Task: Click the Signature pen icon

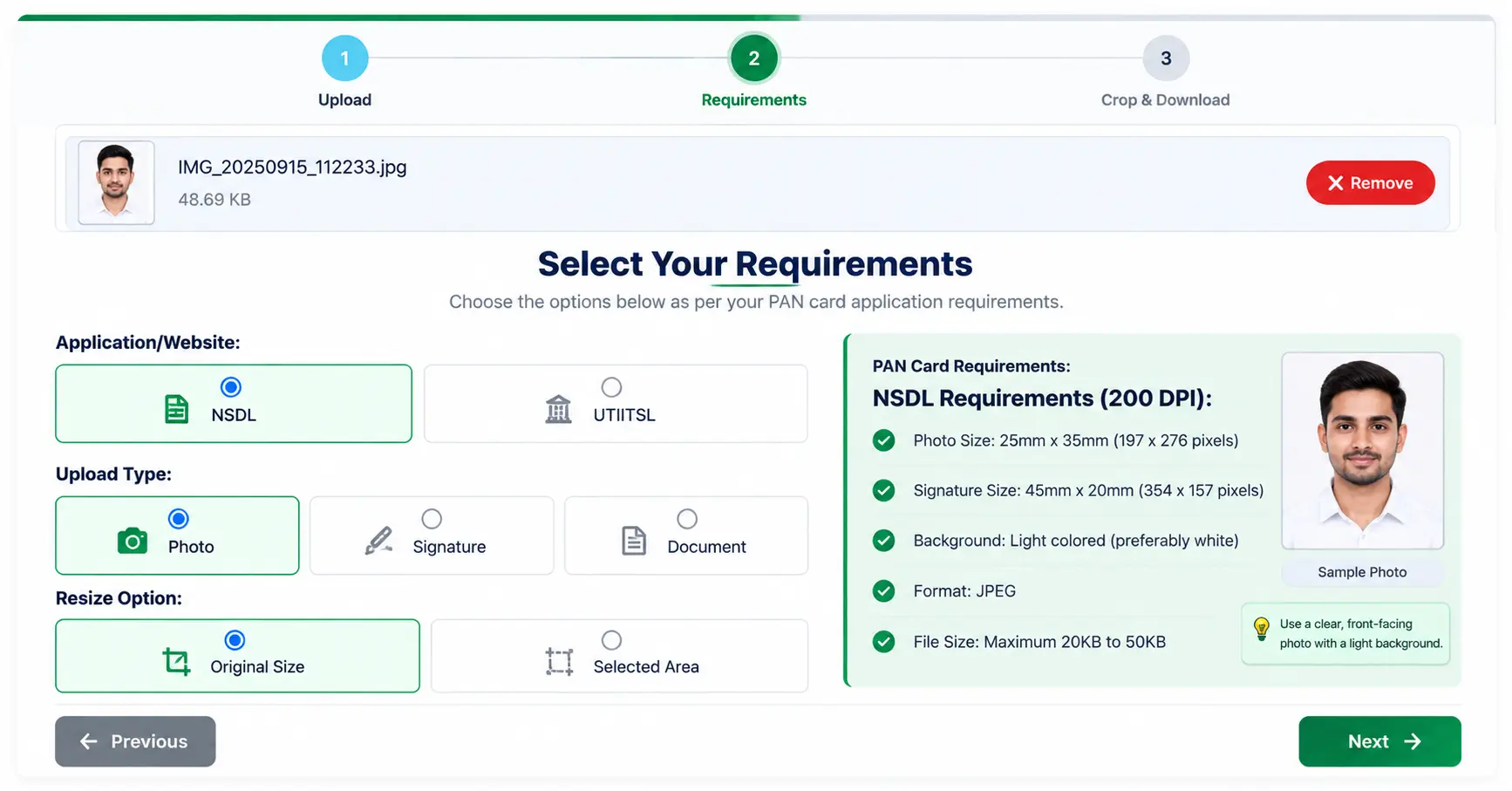Action: 378,541
